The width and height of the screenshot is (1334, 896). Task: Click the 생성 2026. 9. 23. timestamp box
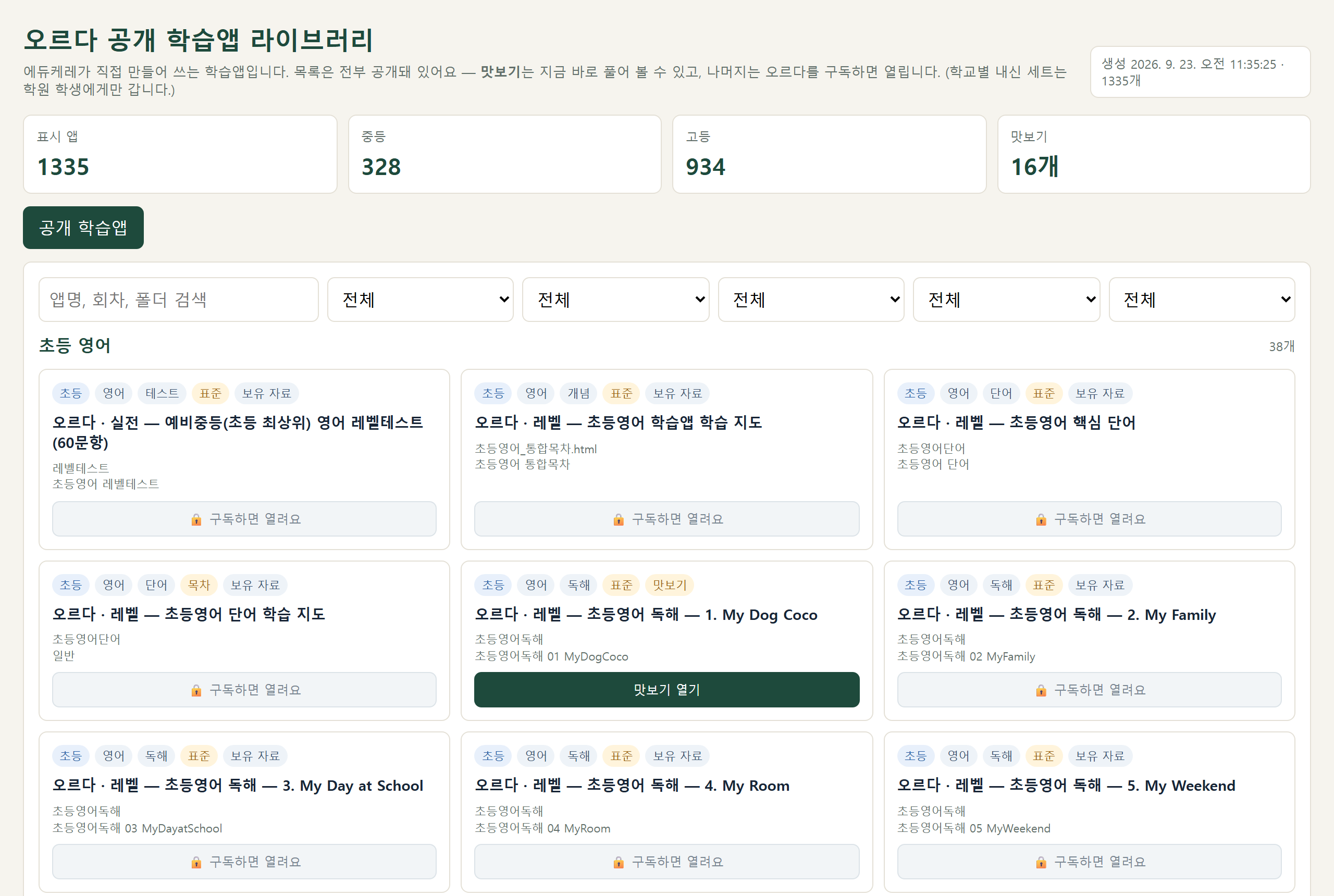pyautogui.click(x=1200, y=72)
